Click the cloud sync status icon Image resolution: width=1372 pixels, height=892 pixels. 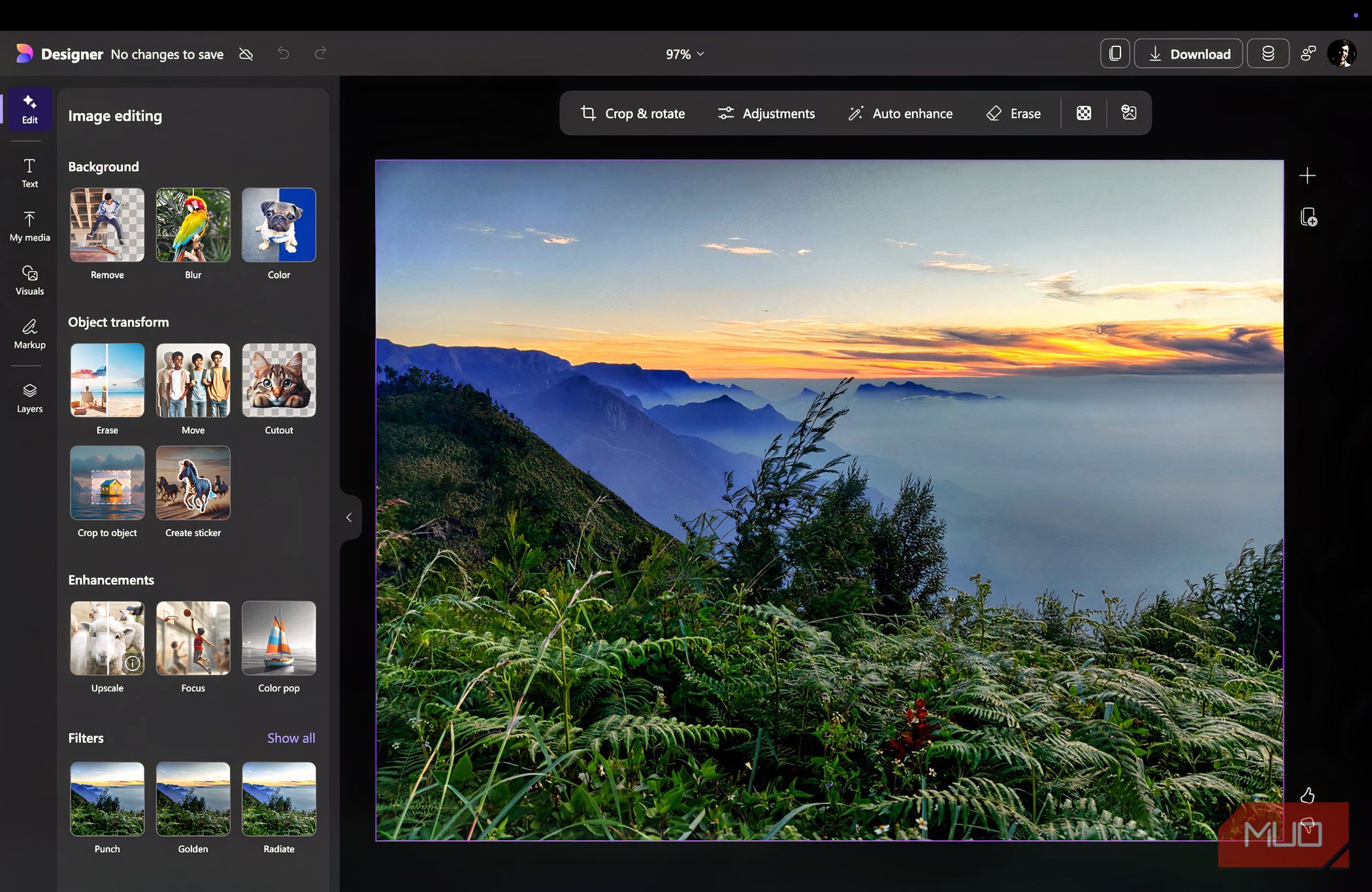tap(246, 54)
